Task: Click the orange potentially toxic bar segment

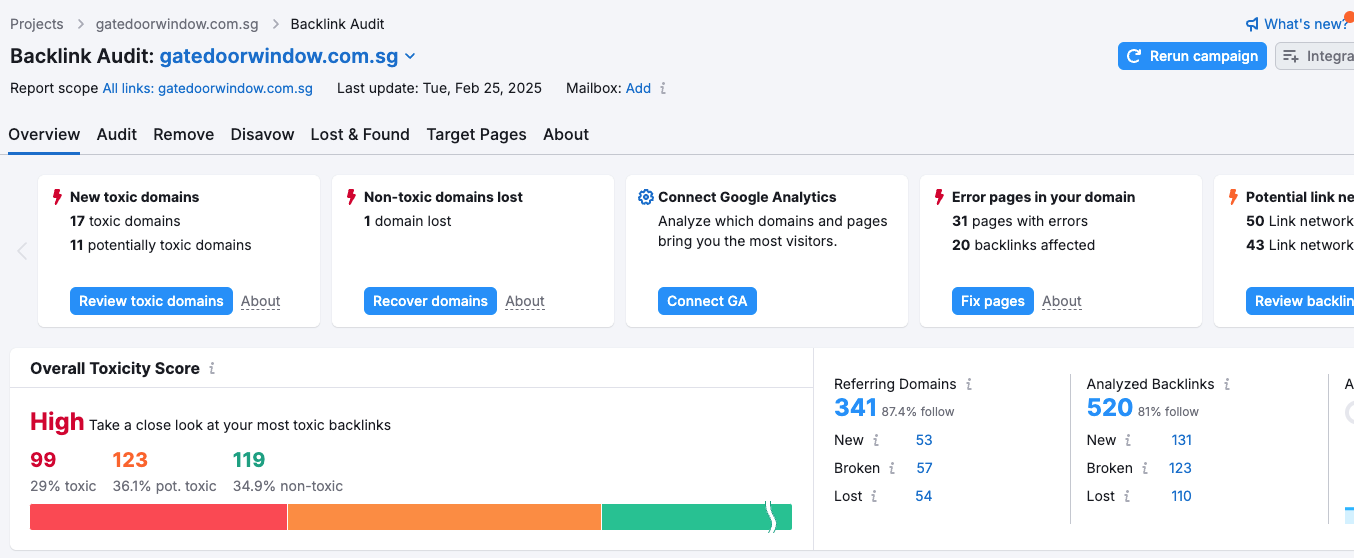Action: point(444,517)
